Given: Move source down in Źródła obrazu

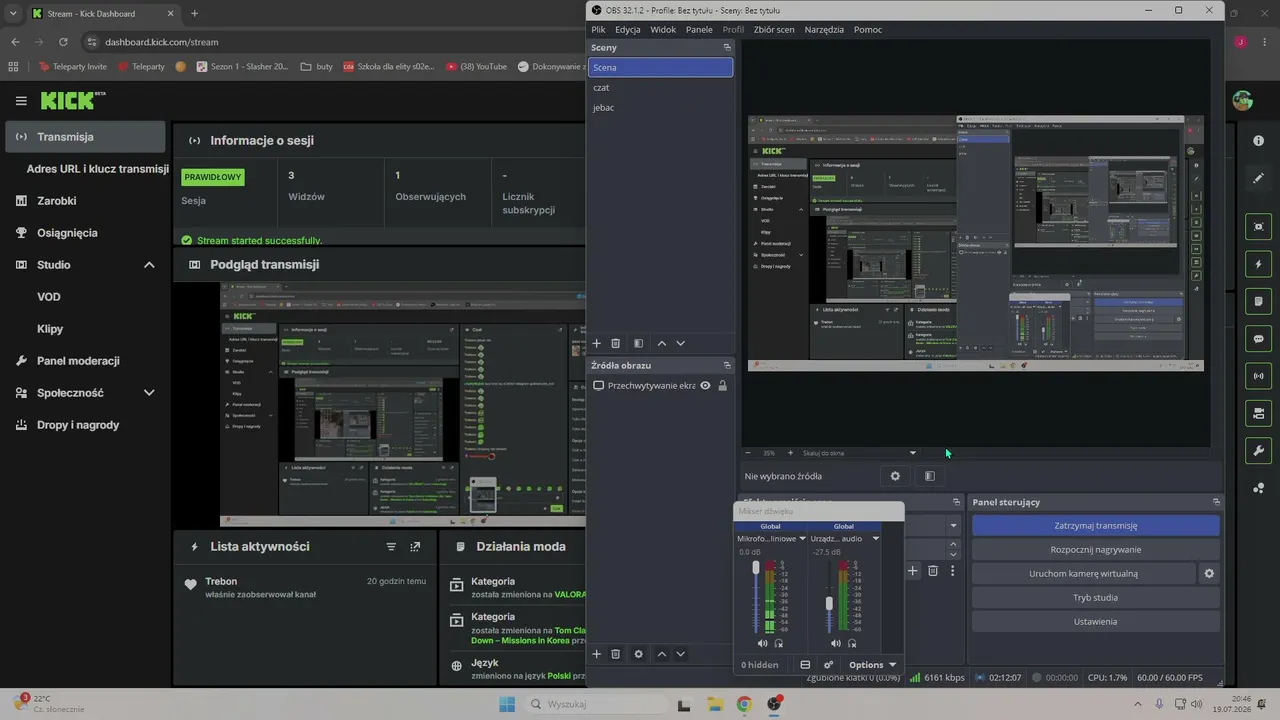Looking at the screenshot, I should (681, 654).
